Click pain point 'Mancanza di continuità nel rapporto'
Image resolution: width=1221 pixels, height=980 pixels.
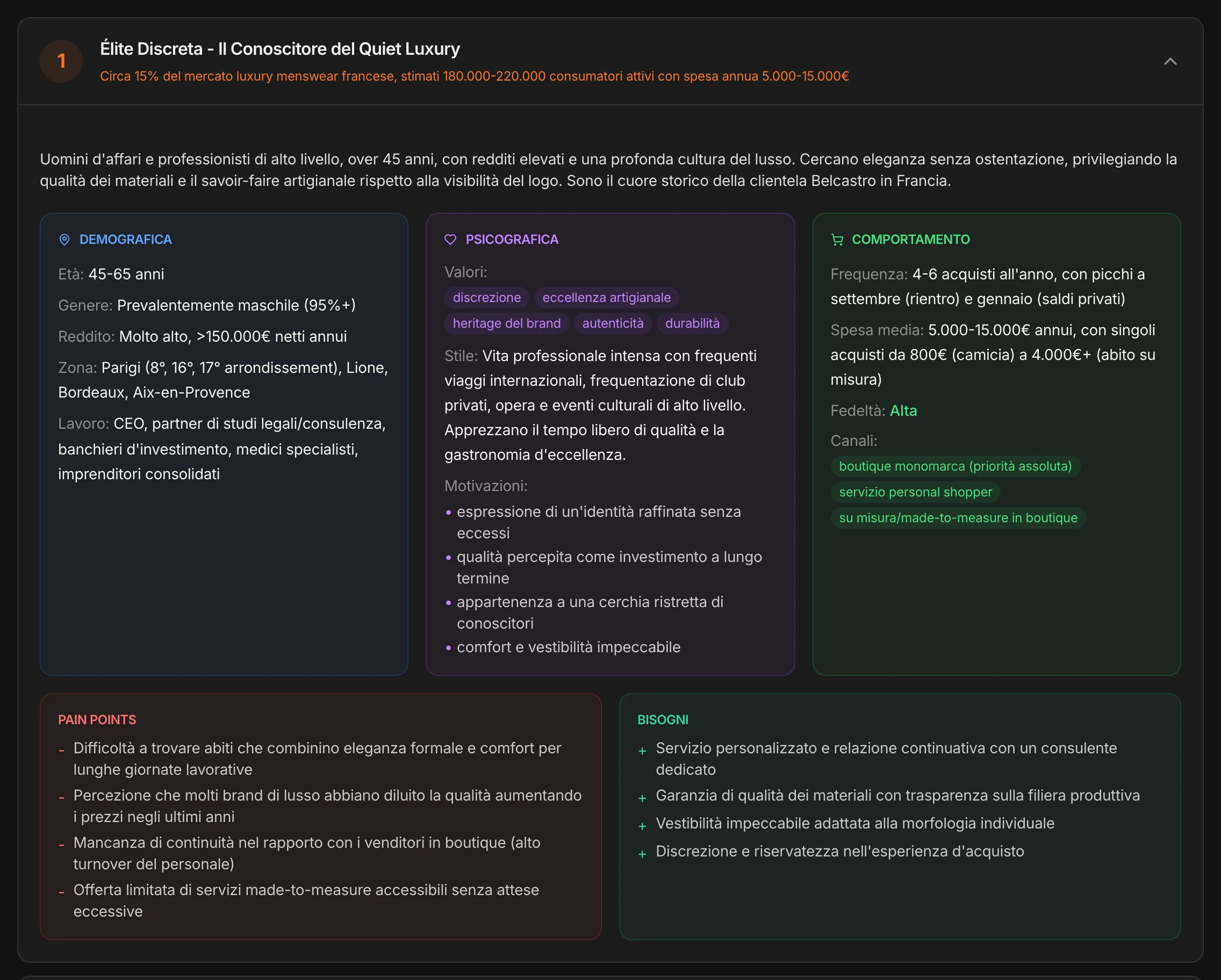(x=306, y=853)
